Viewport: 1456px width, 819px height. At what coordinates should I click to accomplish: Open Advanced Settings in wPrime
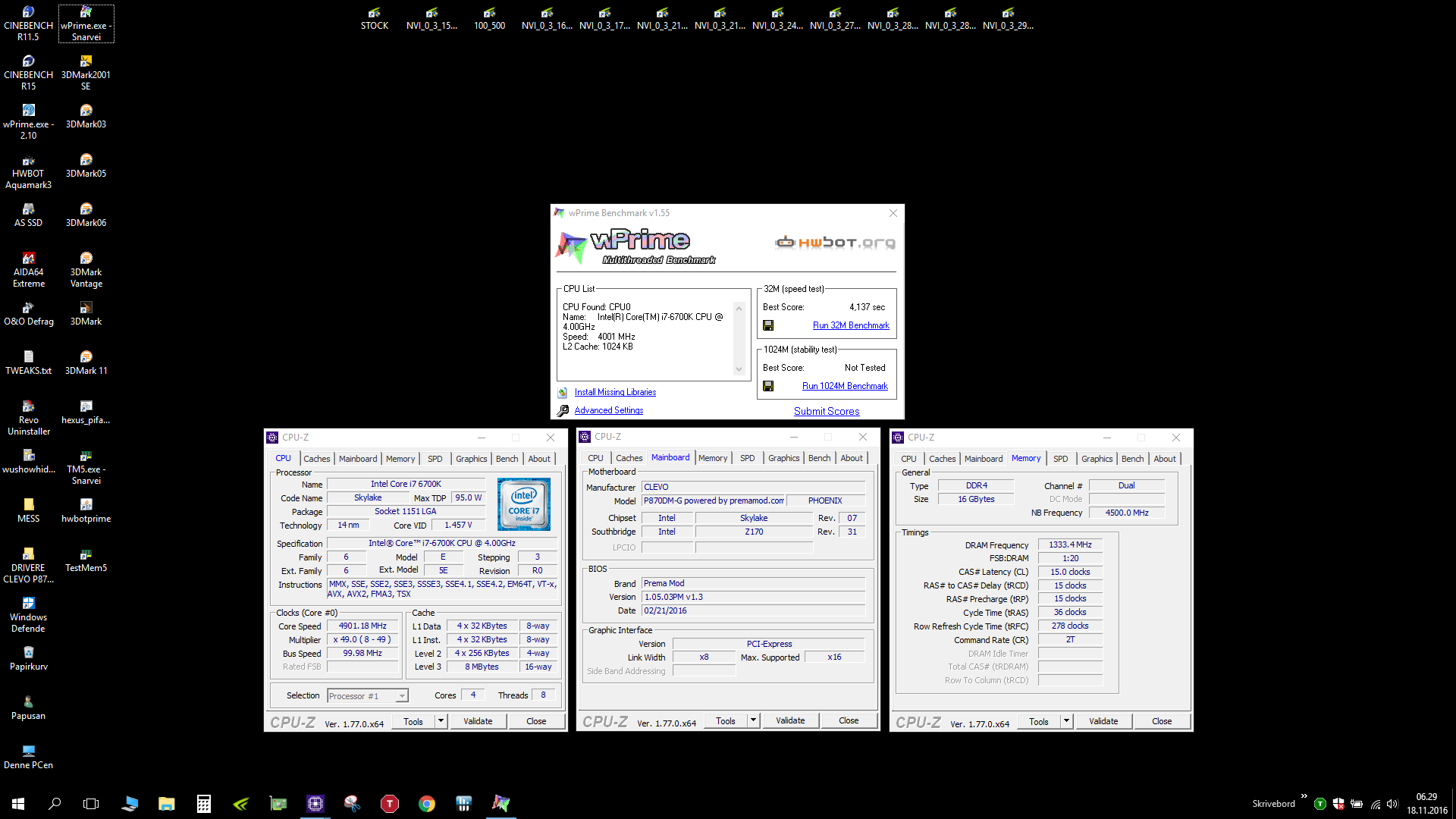coord(608,410)
